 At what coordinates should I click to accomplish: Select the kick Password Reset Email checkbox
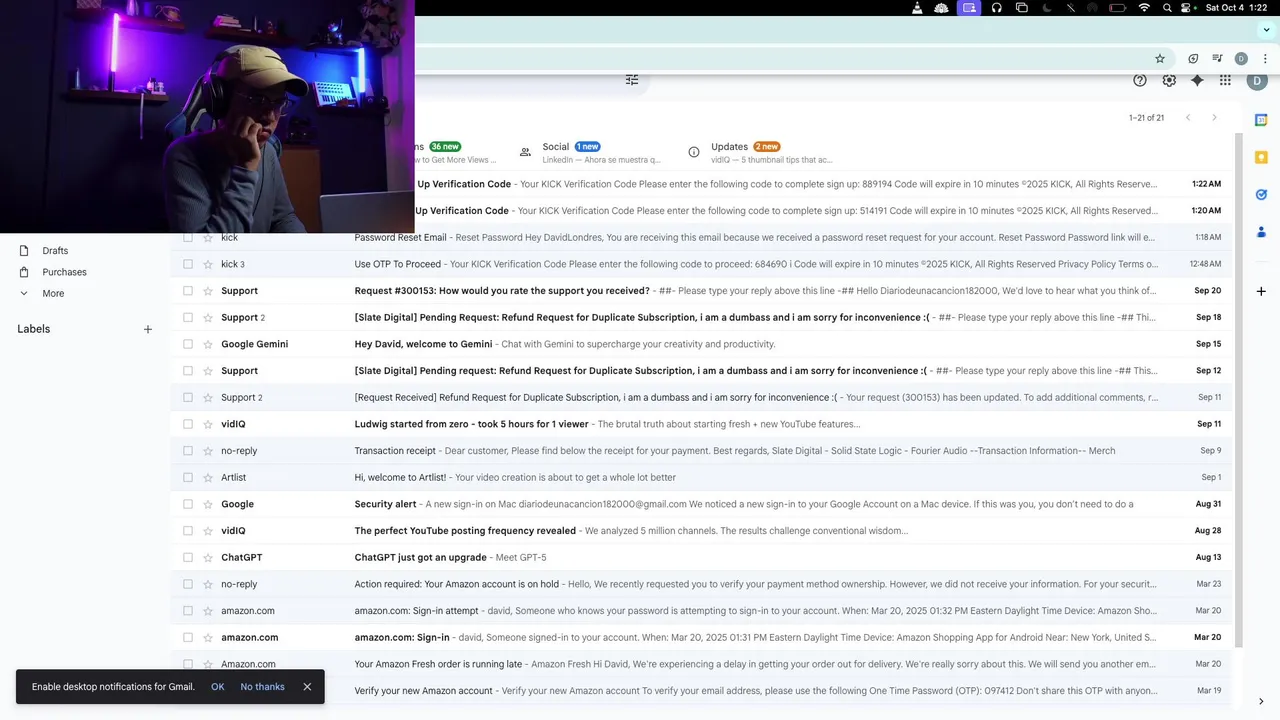(x=188, y=238)
